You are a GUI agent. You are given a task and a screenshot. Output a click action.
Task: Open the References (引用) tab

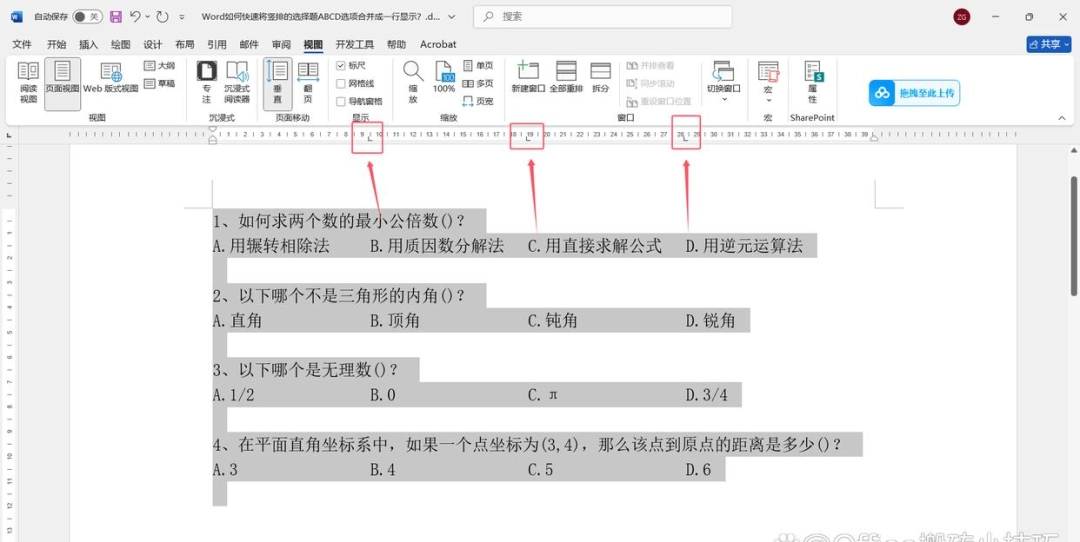[217, 44]
